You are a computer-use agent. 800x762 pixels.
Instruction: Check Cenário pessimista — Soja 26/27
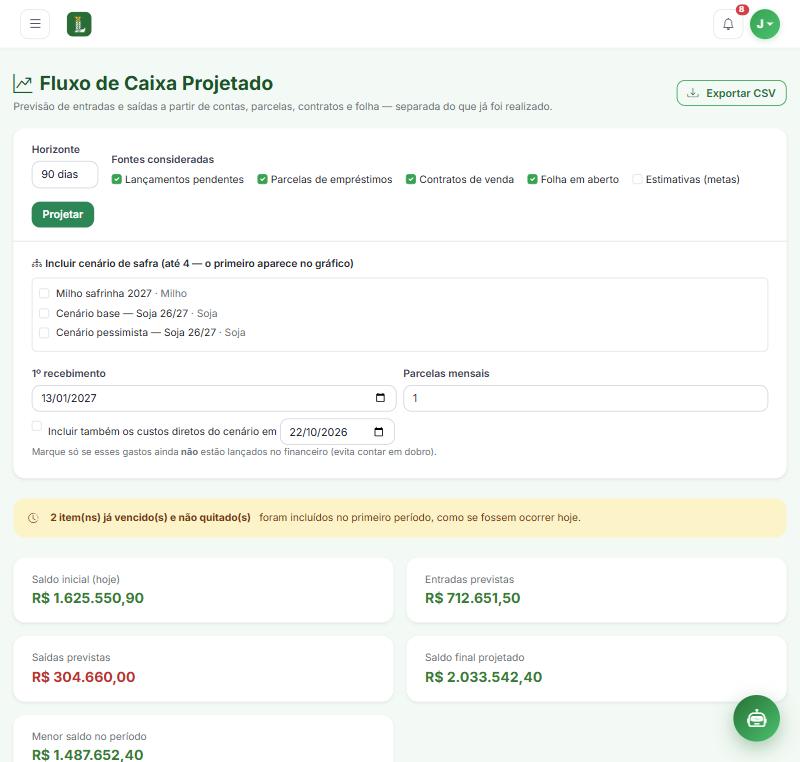coord(44,333)
